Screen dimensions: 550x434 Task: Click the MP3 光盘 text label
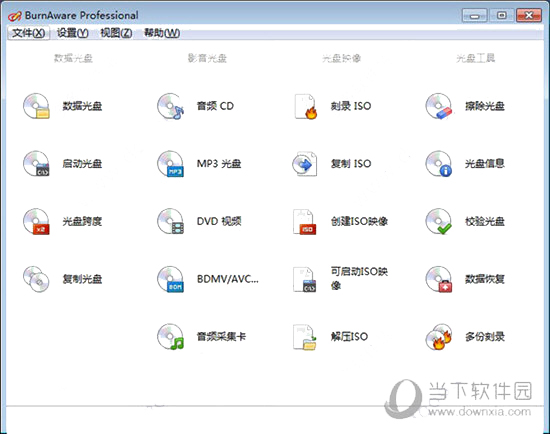[219, 163]
